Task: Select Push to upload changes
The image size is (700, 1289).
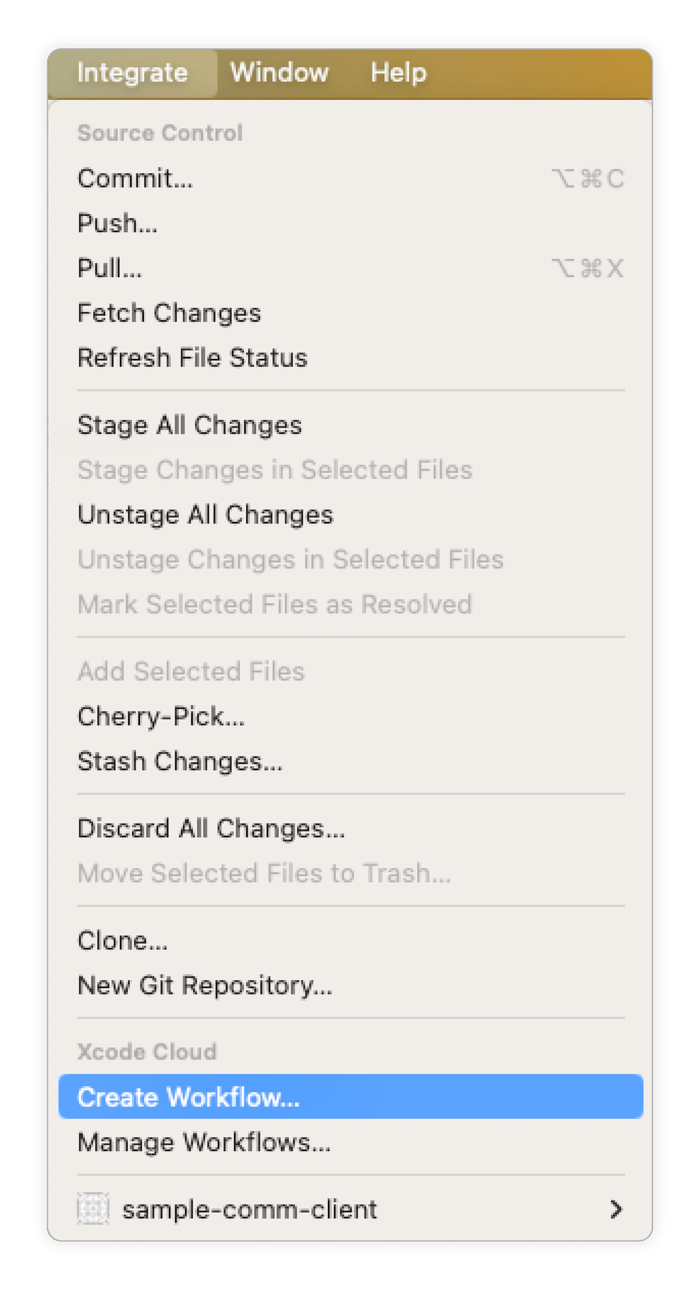Action: [x=117, y=223]
